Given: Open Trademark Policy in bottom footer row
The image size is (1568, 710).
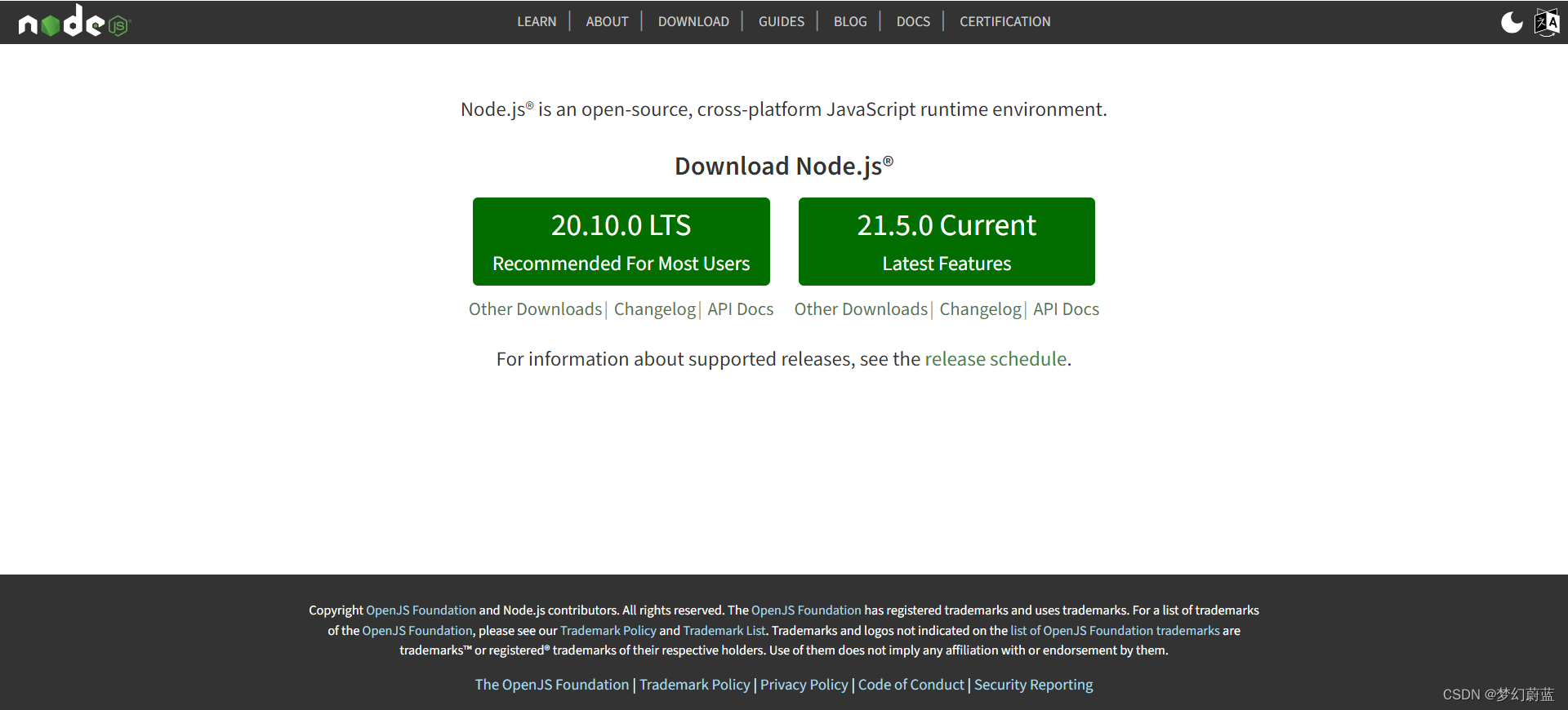Looking at the screenshot, I should [695, 685].
